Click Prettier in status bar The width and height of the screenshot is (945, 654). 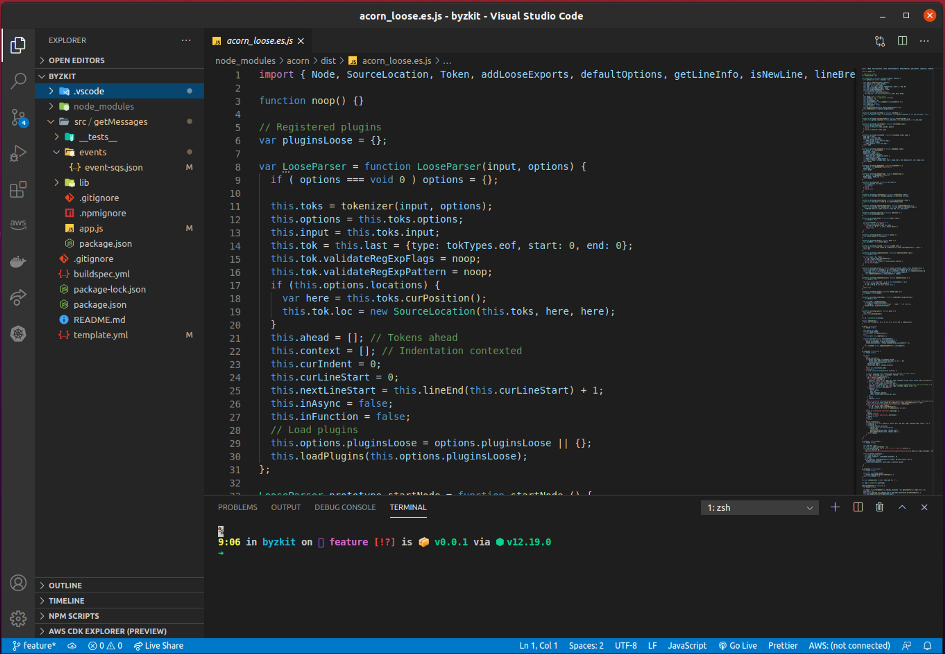pyautogui.click(x=783, y=646)
